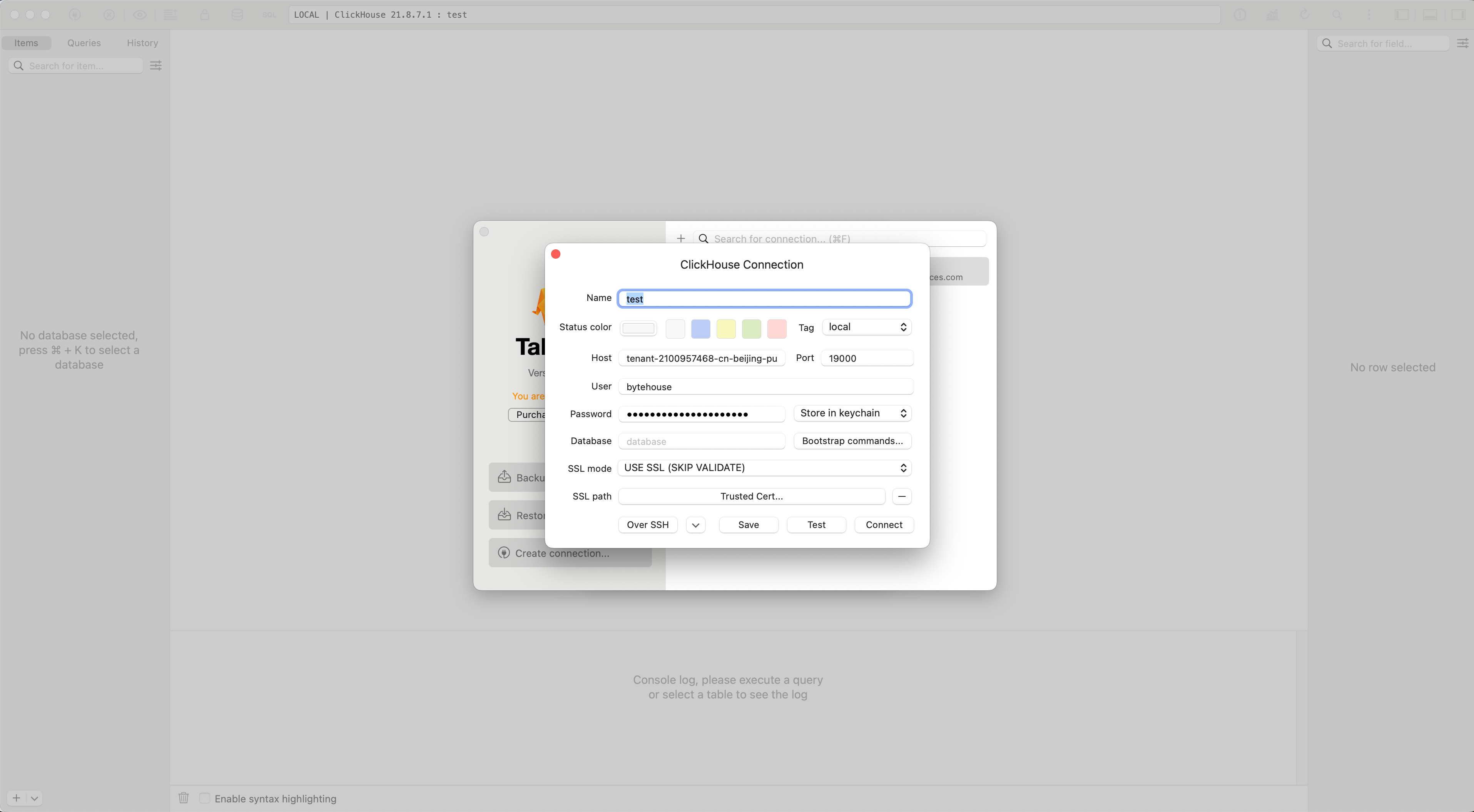Switch to the History tab

[x=142, y=43]
